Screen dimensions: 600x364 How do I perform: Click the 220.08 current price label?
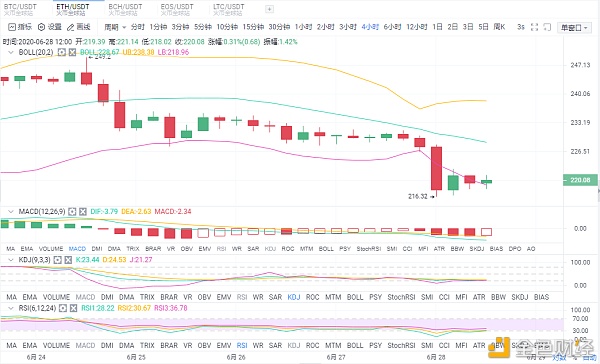click(x=580, y=180)
